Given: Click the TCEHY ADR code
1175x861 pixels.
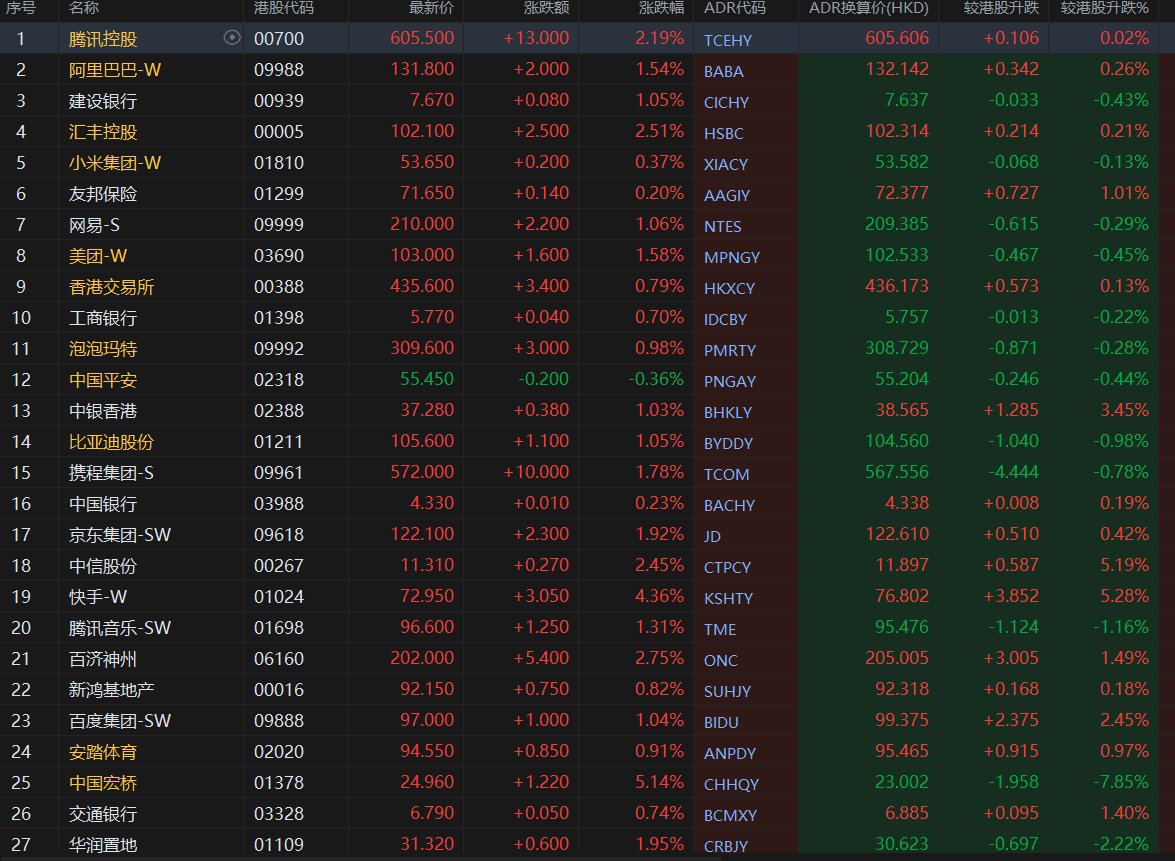Looking at the screenshot, I should pos(727,39).
